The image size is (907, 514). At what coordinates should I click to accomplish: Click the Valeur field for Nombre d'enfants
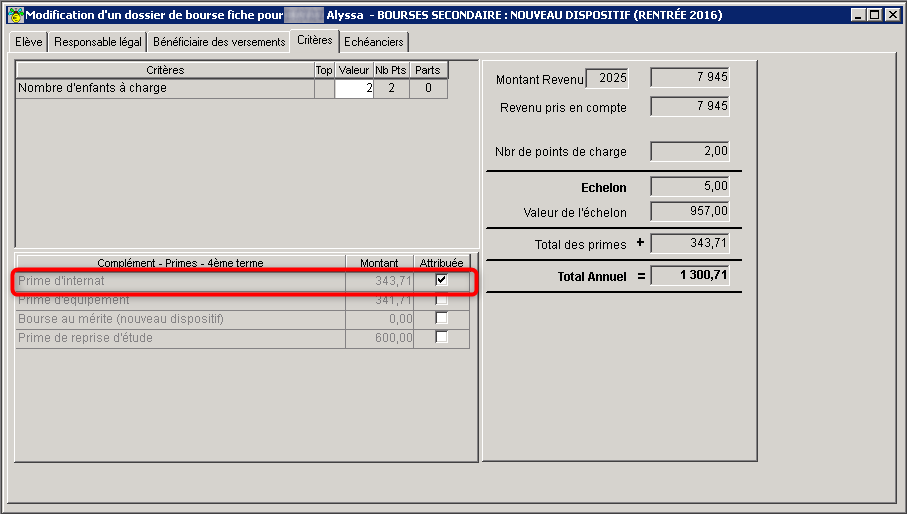354,88
